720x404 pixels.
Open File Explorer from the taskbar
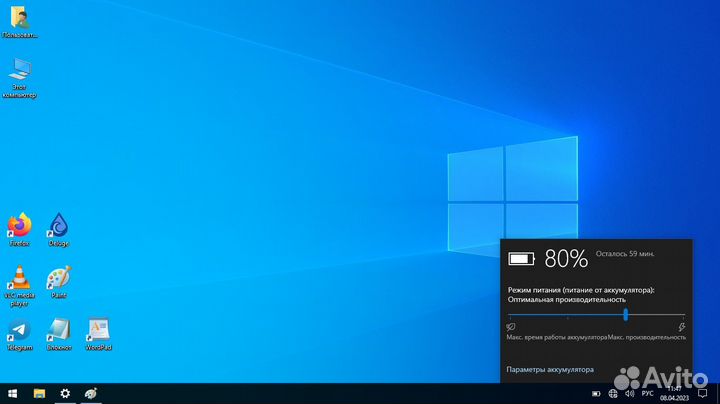coord(39,393)
